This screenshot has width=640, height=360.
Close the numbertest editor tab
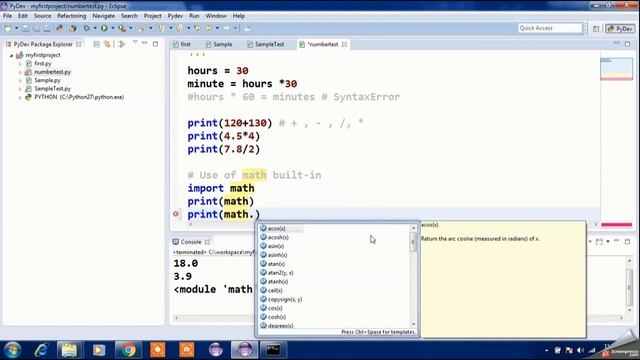[344, 44]
